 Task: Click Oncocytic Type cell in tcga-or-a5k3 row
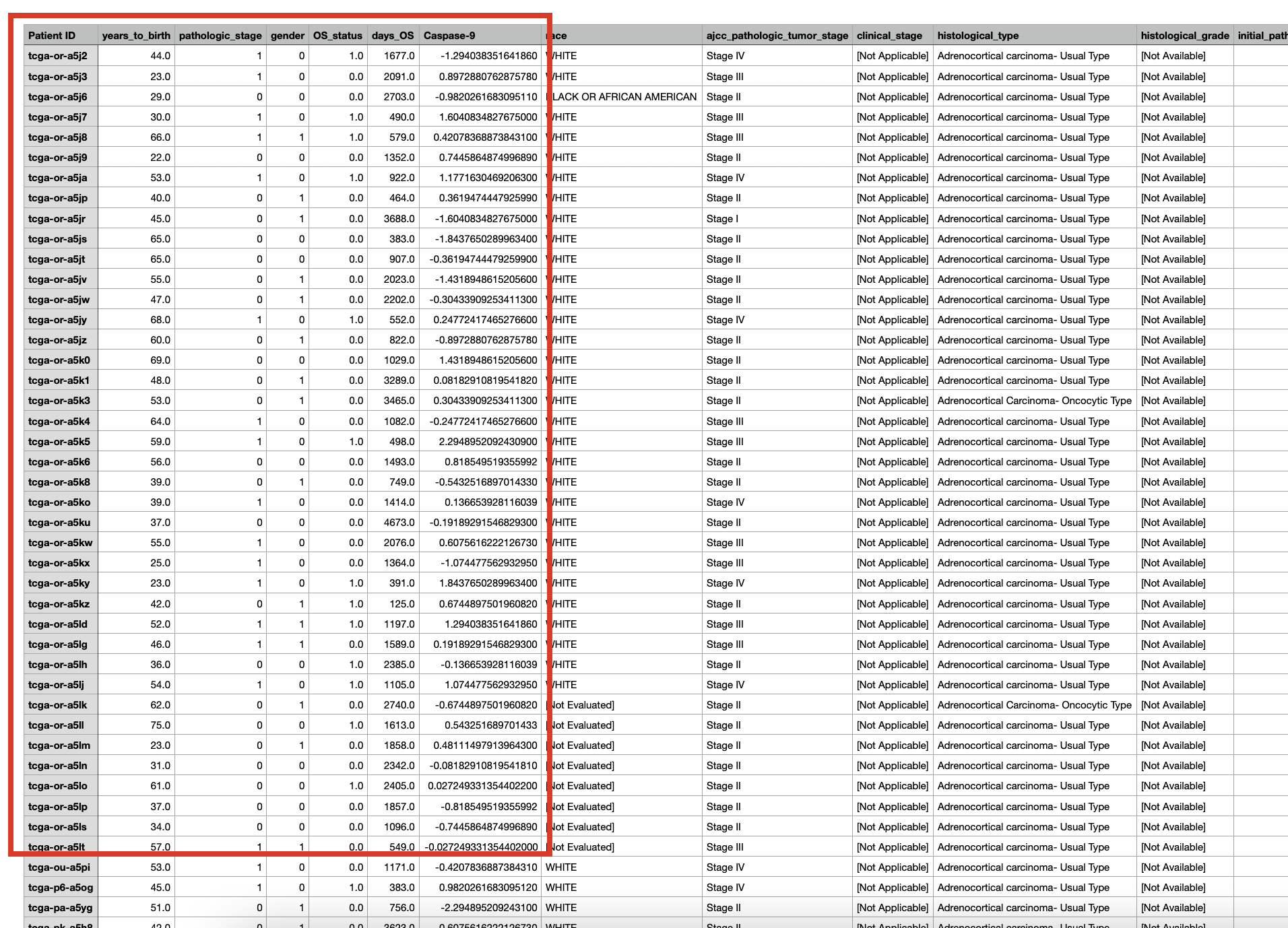[1034, 401]
